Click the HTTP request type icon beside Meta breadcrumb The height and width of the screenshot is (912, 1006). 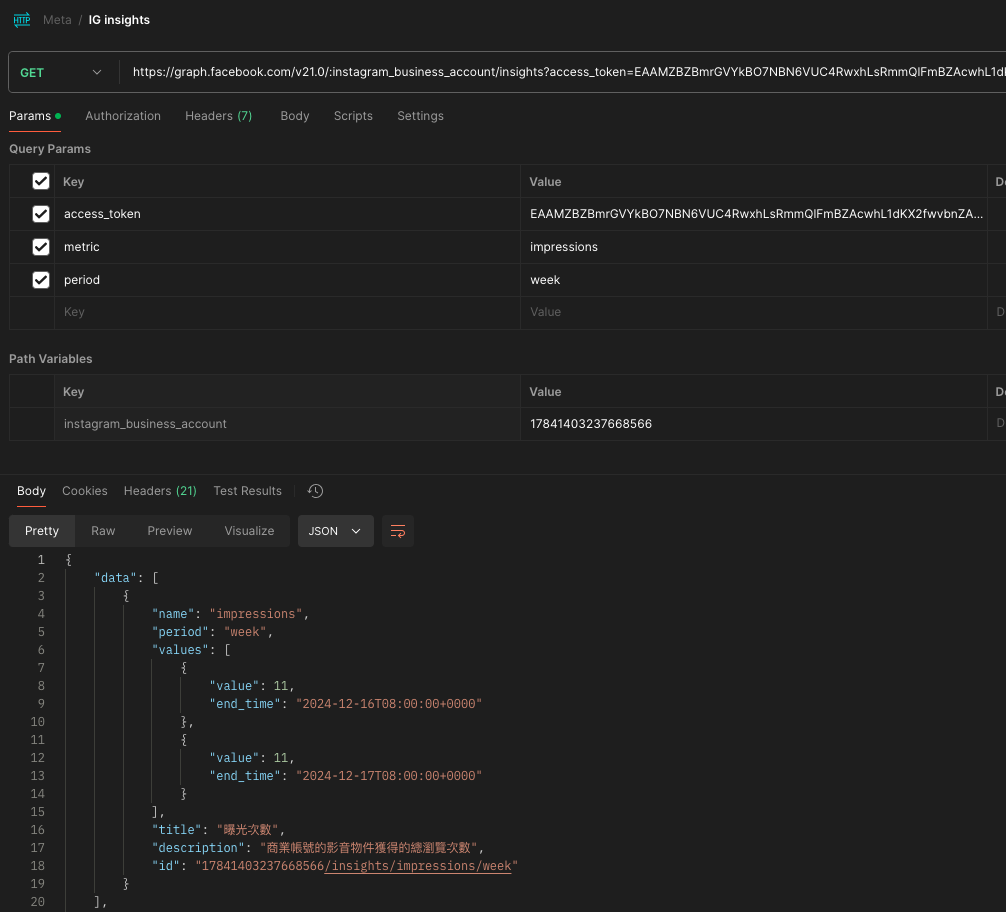pyautogui.click(x=21, y=19)
